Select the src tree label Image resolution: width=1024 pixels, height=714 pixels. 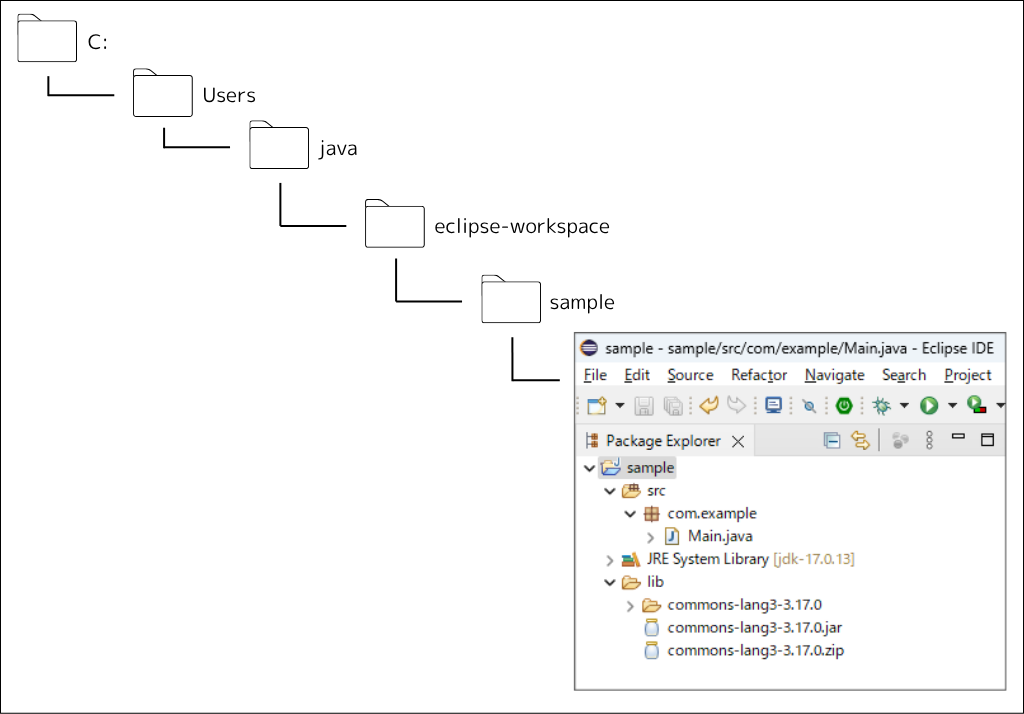[x=656, y=491]
